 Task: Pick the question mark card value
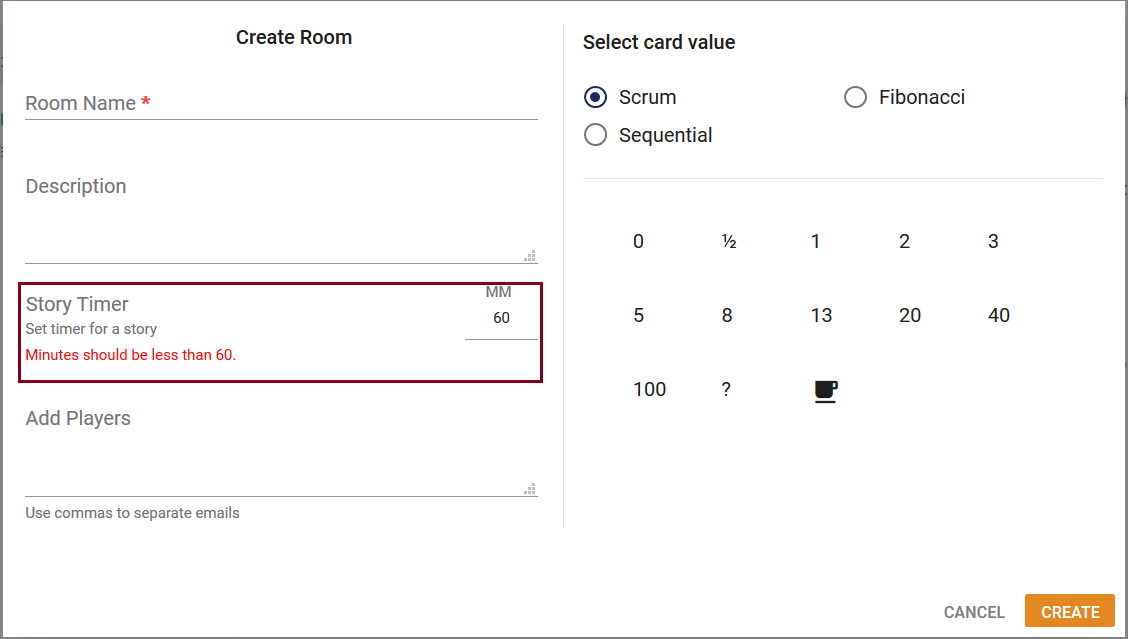[726, 389]
